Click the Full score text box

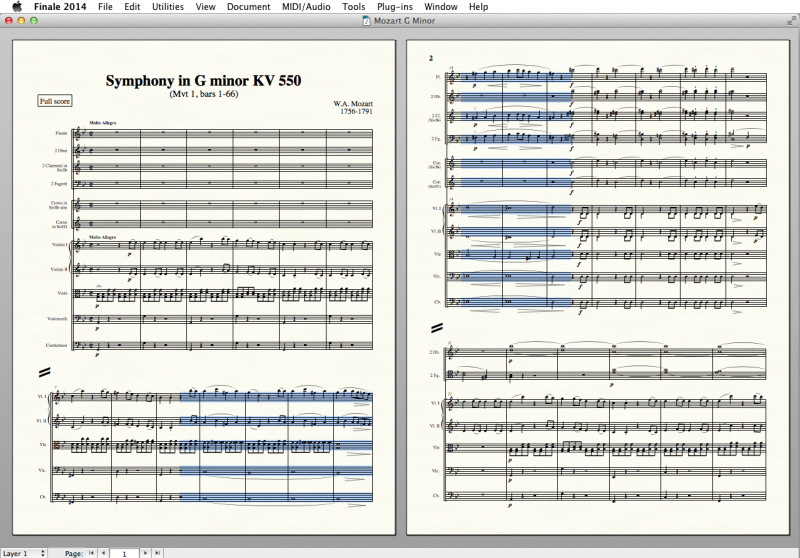click(x=55, y=101)
